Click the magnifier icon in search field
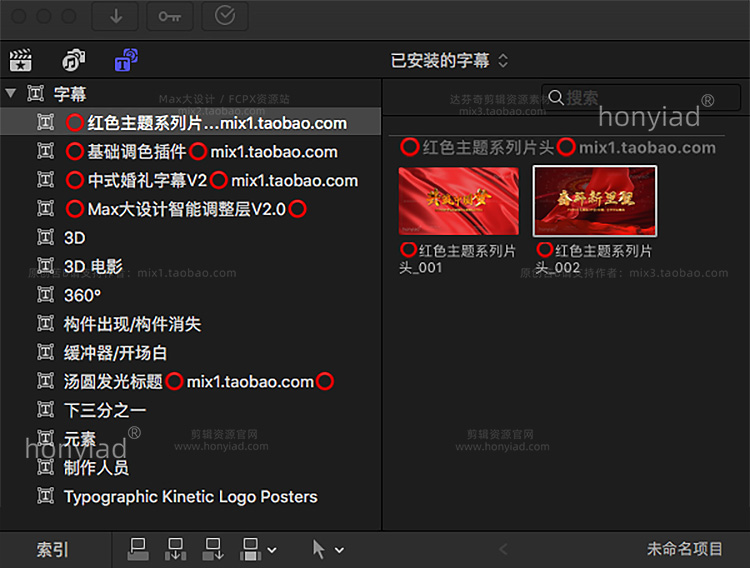Screen dimensions: 750x568 556,98
